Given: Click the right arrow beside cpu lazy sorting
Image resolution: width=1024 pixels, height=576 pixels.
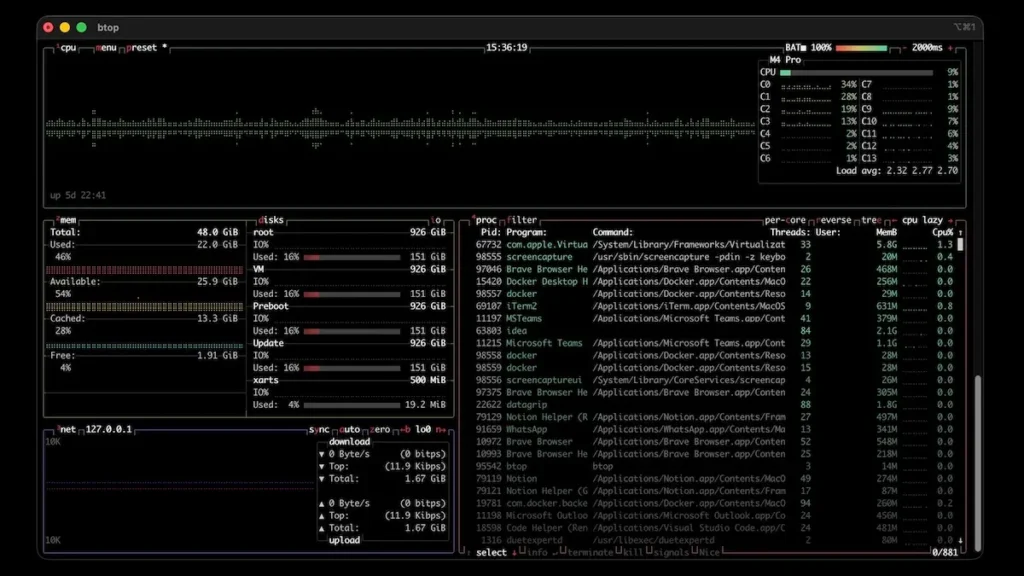Looking at the screenshot, I should [x=951, y=220].
